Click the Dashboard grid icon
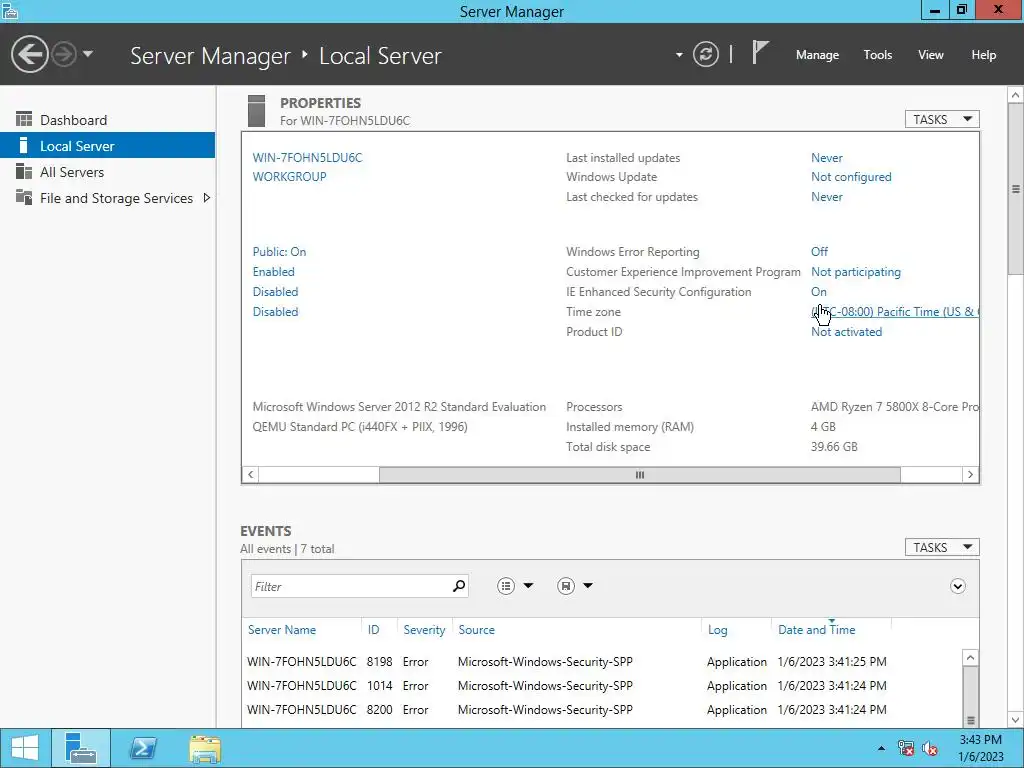1024x768 pixels. point(24,119)
